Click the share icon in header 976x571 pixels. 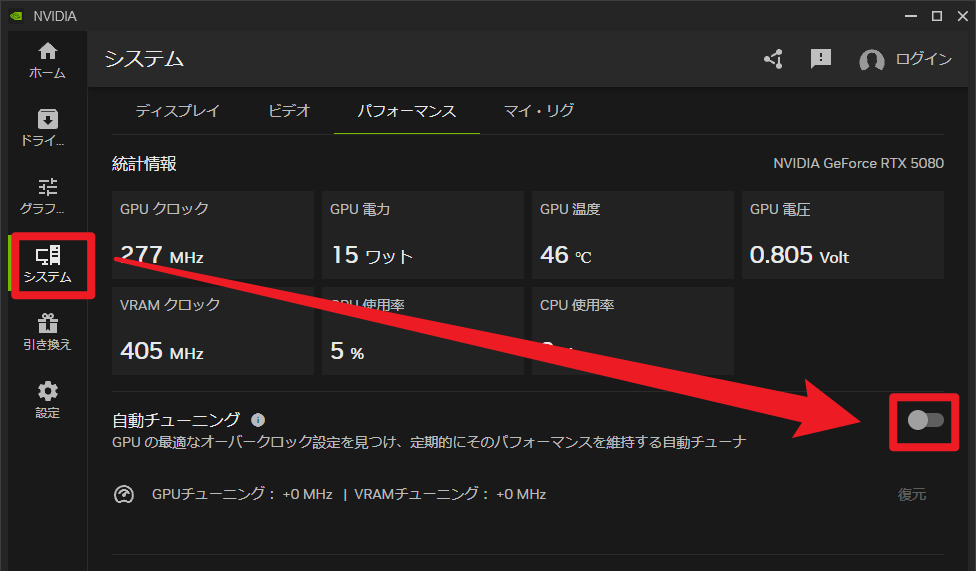[x=774, y=59]
